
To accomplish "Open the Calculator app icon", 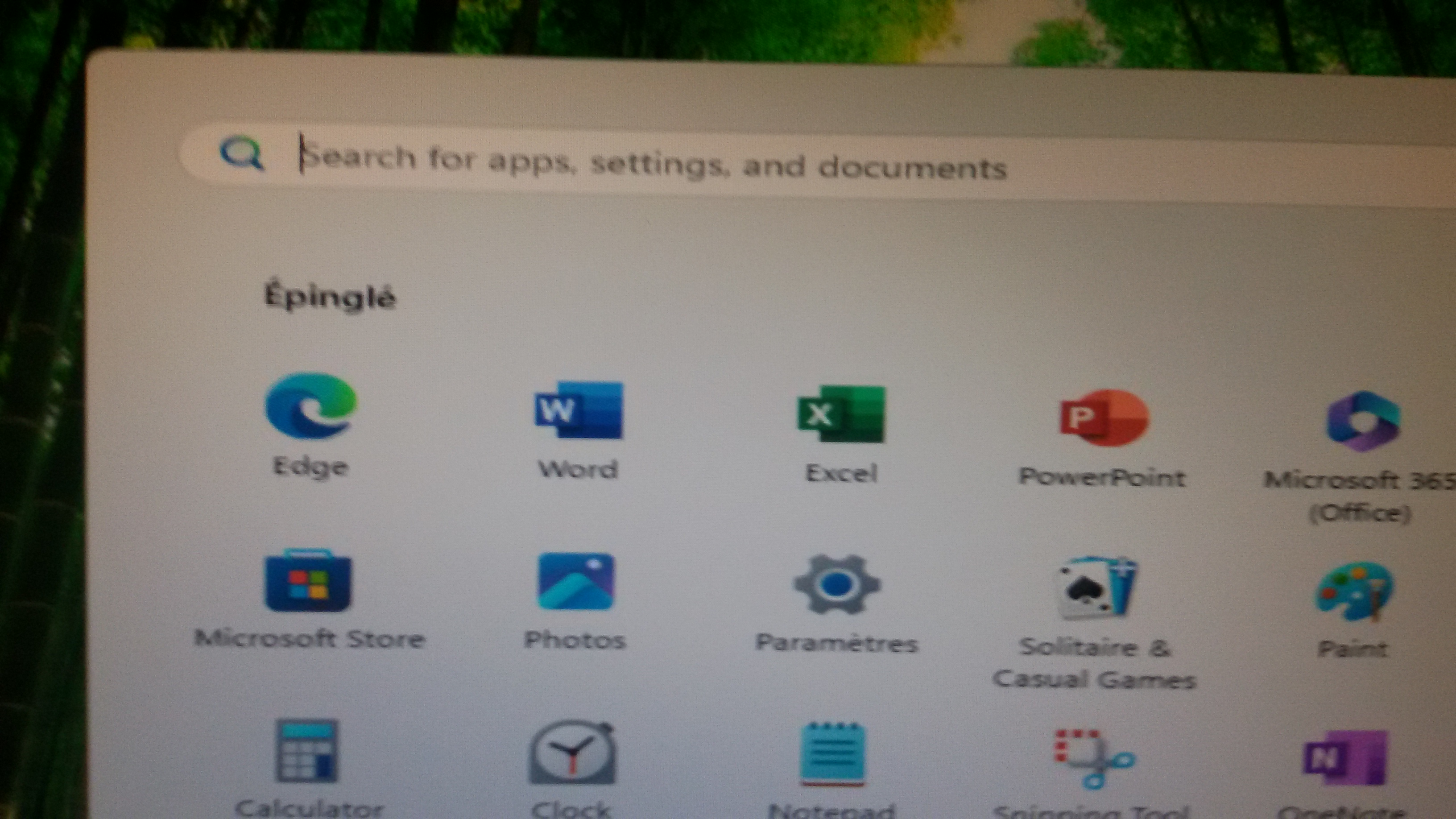I will point(307,751).
